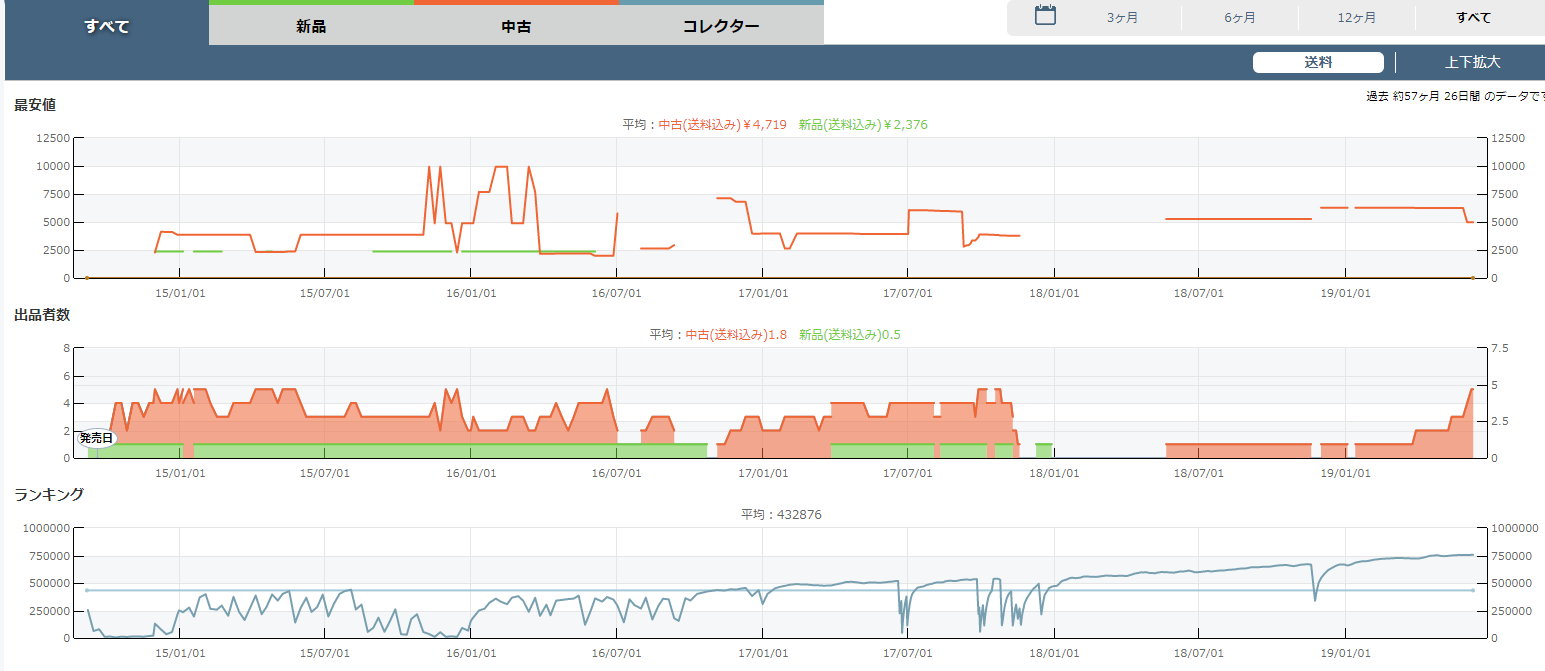Click the 平均：432876 label above ranking chart
The width and height of the screenshot is (1545, 671).
click(781, 514)
